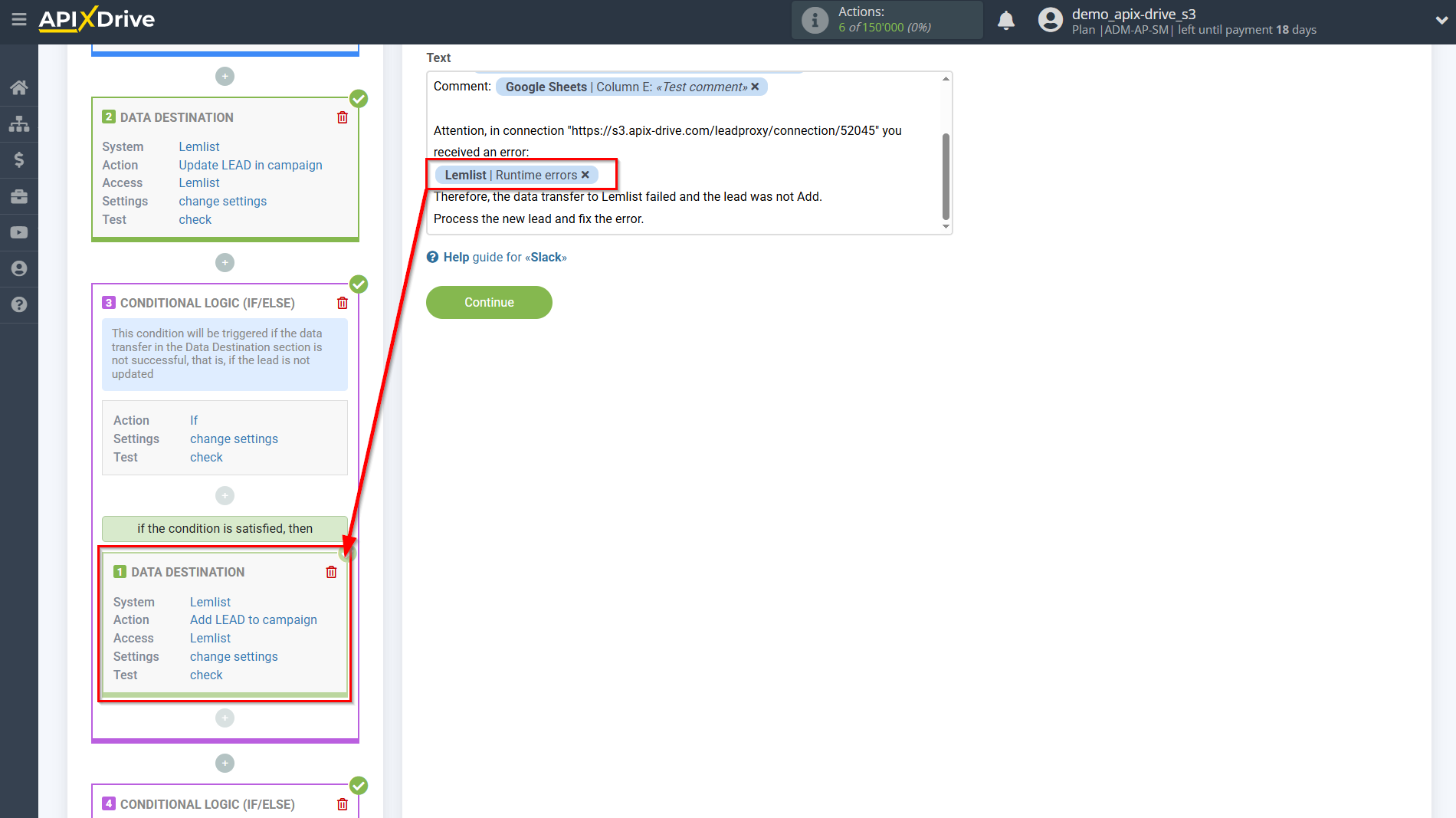
Task: Open the profile sidebar icon
Action: 19,268
